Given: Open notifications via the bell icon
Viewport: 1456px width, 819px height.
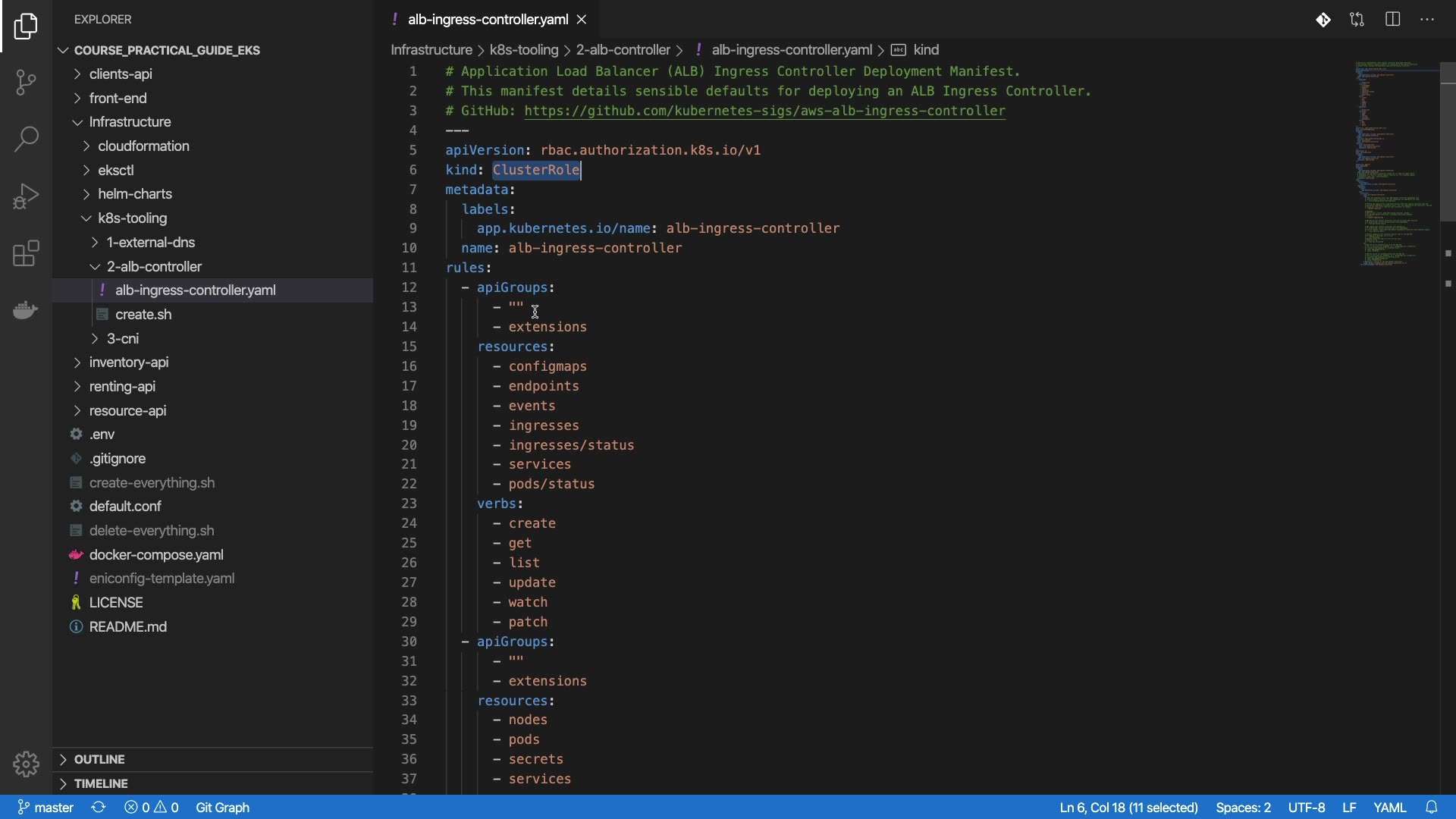Looking at the screenshot, I should [1431, 807].
